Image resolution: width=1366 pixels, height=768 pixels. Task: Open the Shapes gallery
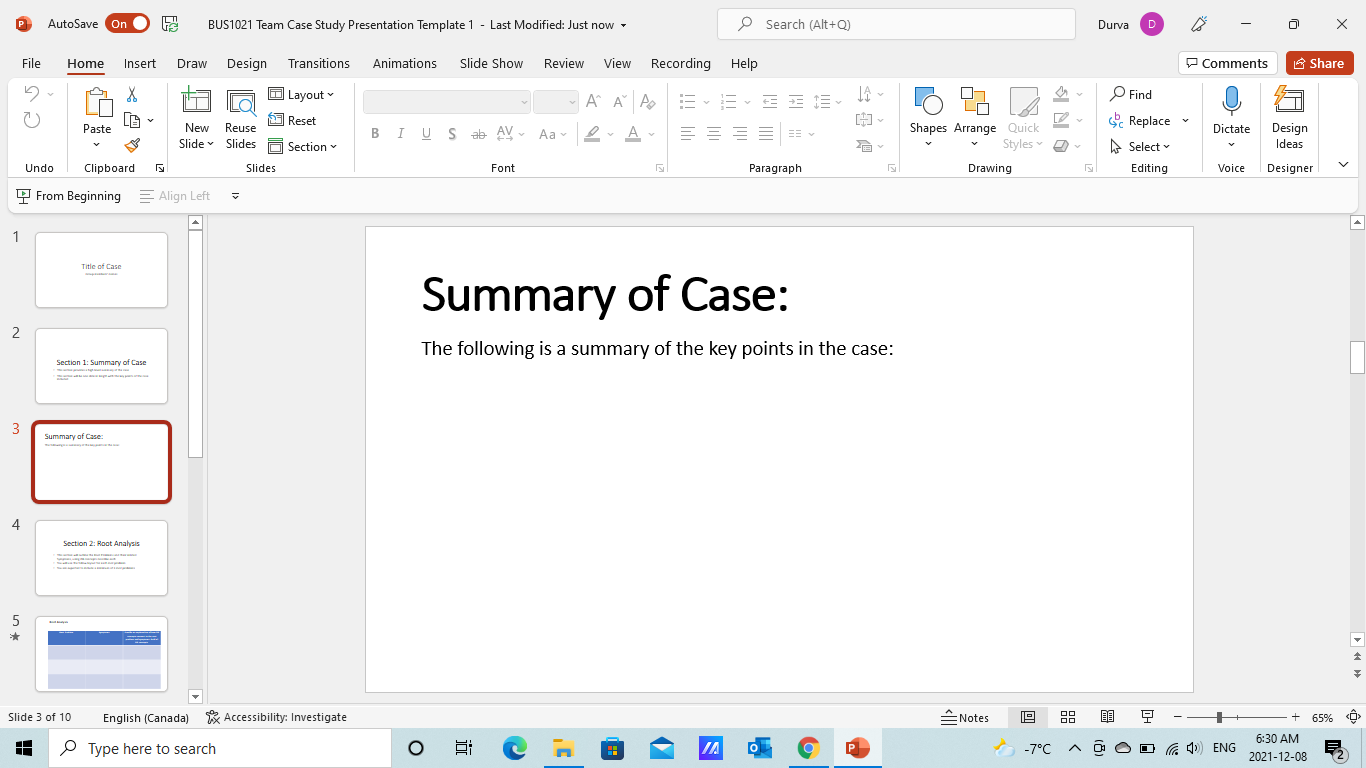pyautogui.click(x=928, y=118)
